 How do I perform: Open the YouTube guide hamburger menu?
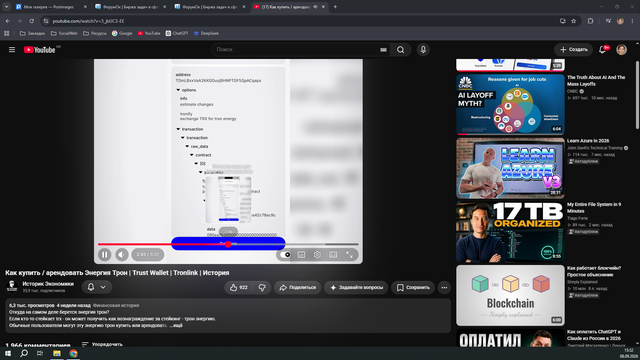12,49
